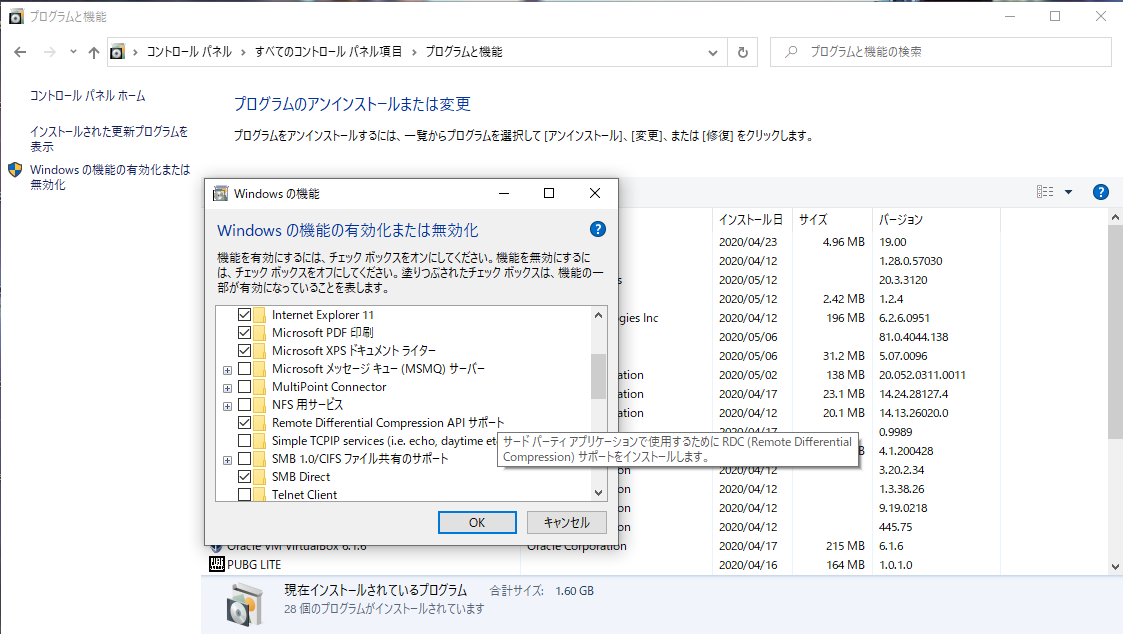1123x634 pixels.
Task: Click the features list scrollbar thumb
Action: click(x=598, y=376)
